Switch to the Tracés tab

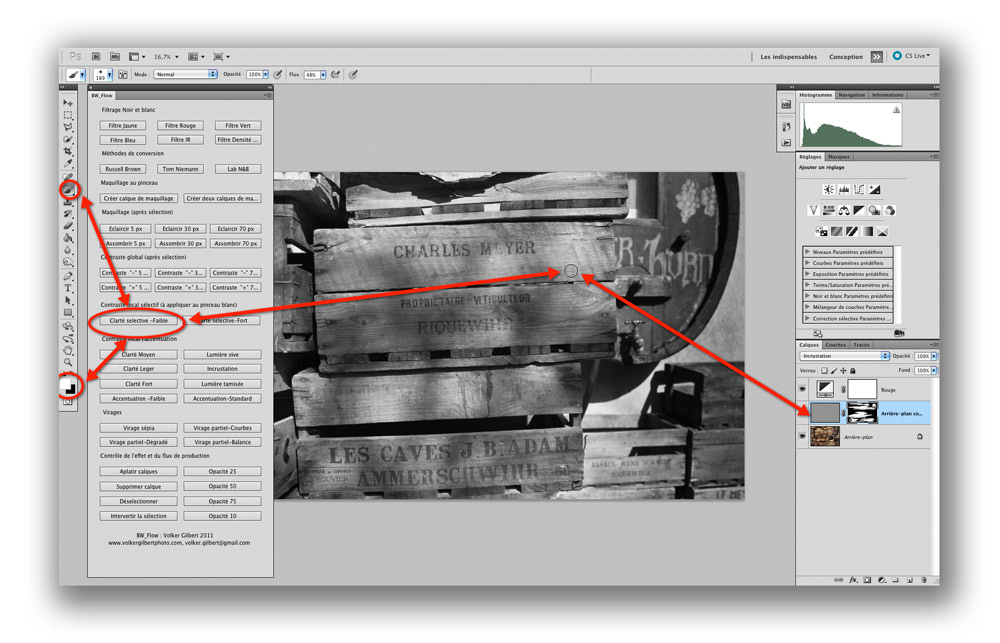pyautogui.click(x=861, y=345)
